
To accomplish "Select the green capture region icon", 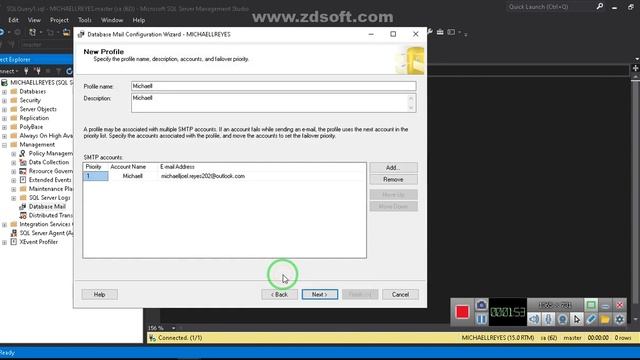I will [591, 305].
